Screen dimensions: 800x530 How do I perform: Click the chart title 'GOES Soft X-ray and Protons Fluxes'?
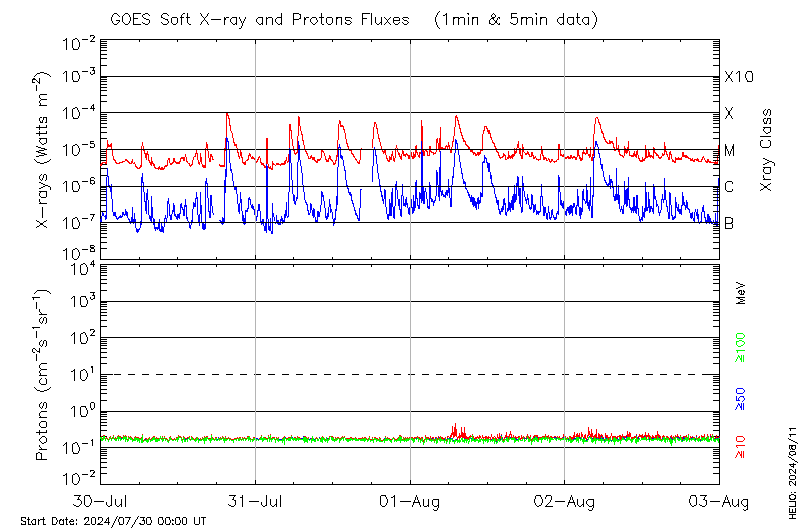[258, 20]
